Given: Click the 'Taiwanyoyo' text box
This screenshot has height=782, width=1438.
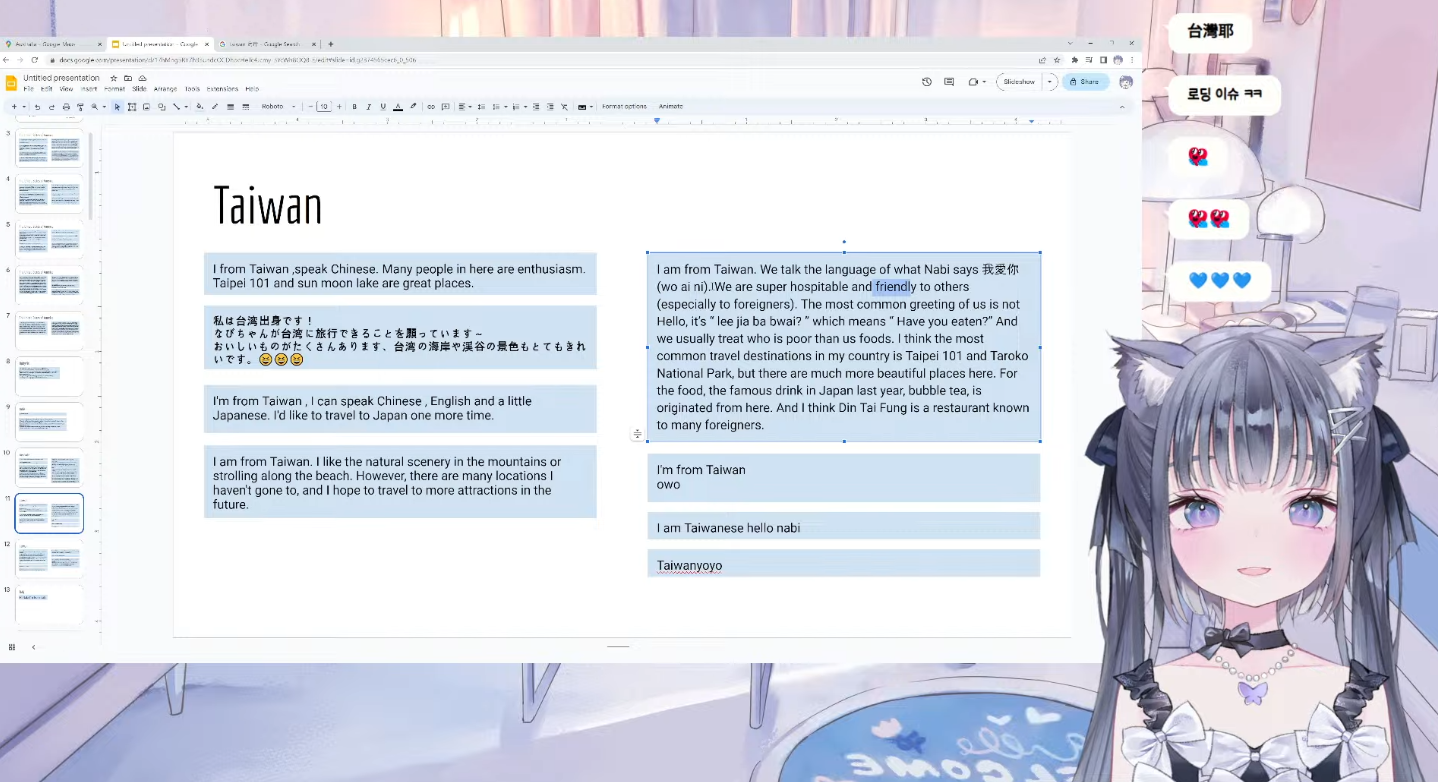Looking at the screenshot, I should [x=843, y=564].
